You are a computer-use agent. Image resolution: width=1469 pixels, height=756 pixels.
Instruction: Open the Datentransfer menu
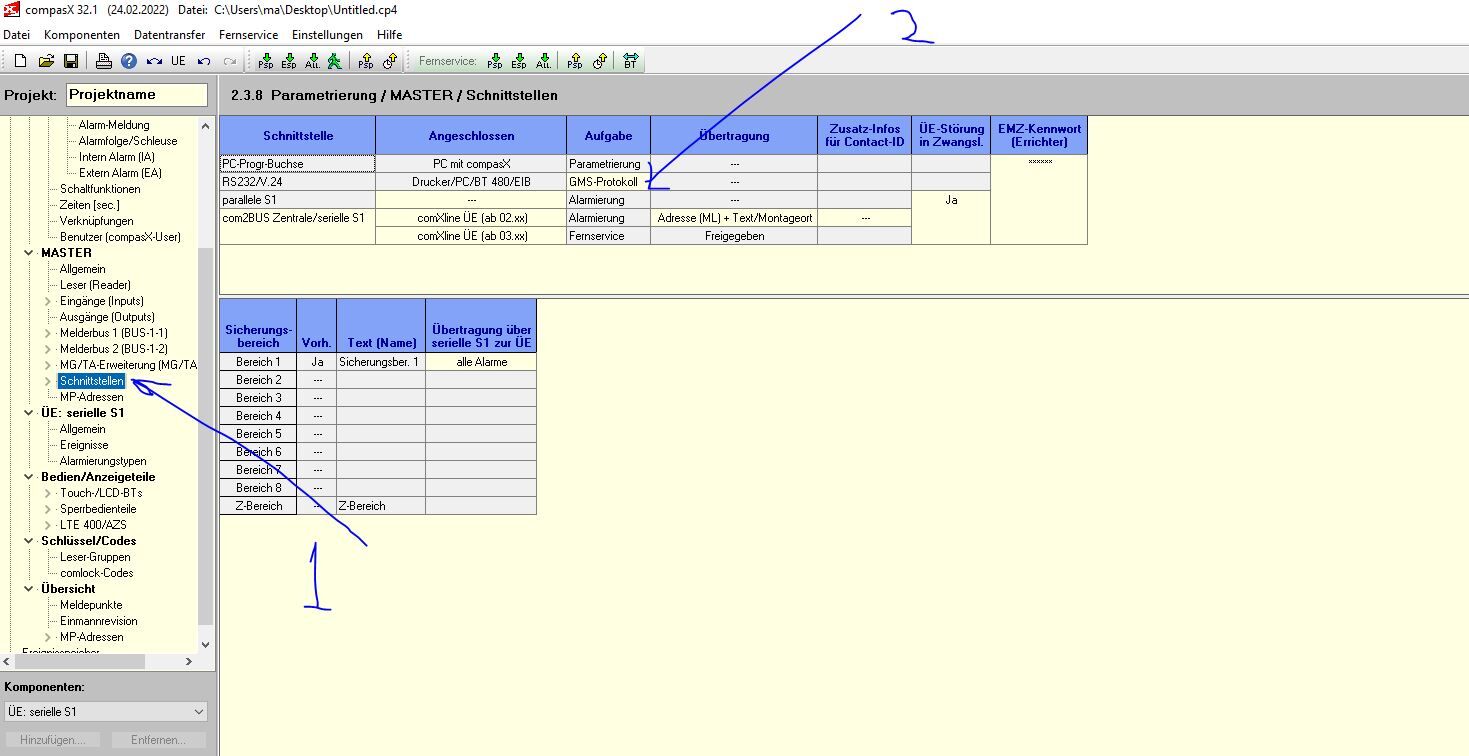click(170, 35)
